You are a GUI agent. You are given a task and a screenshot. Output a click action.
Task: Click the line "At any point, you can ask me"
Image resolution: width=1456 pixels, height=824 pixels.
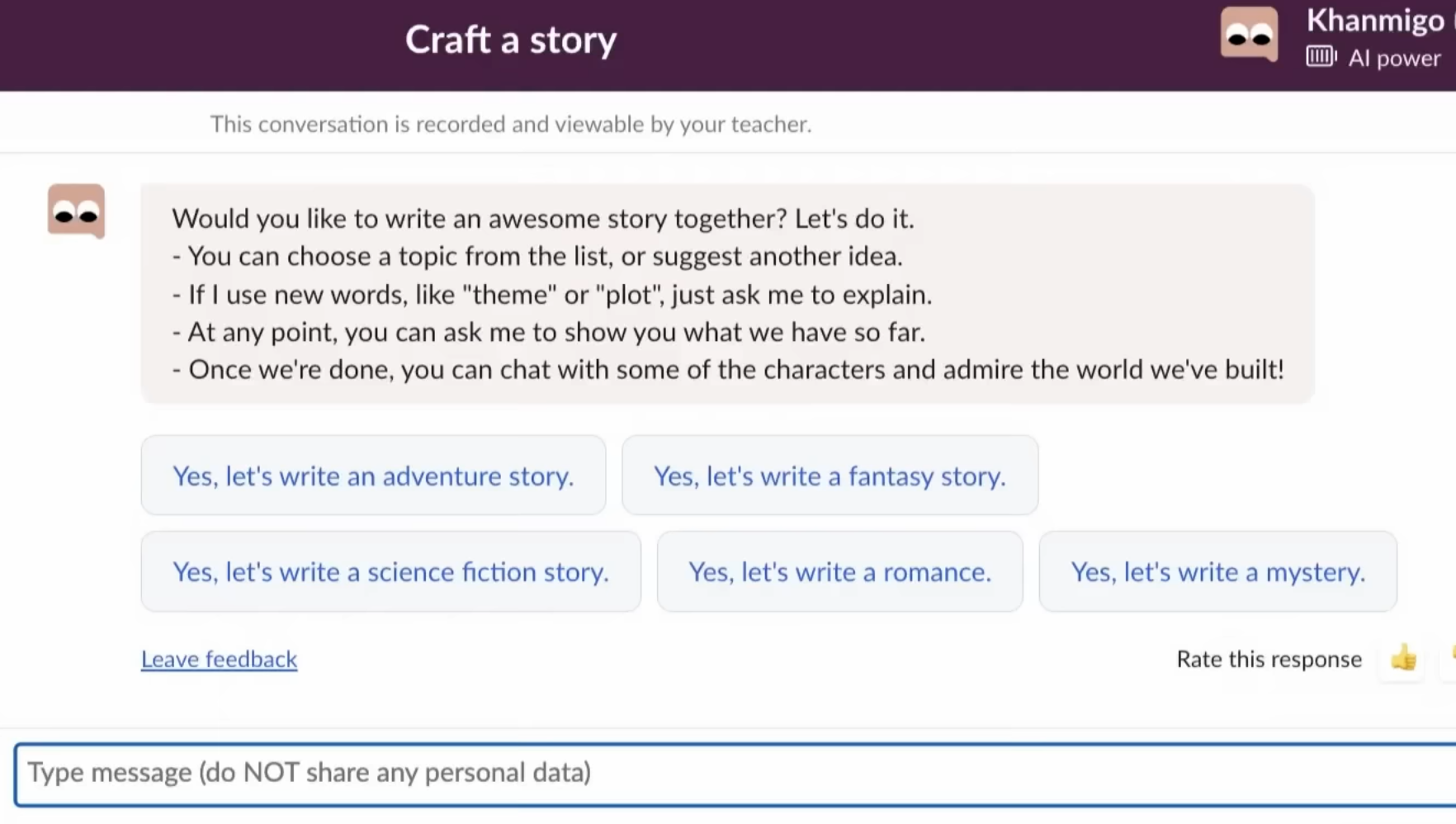(x=549, y=332)
